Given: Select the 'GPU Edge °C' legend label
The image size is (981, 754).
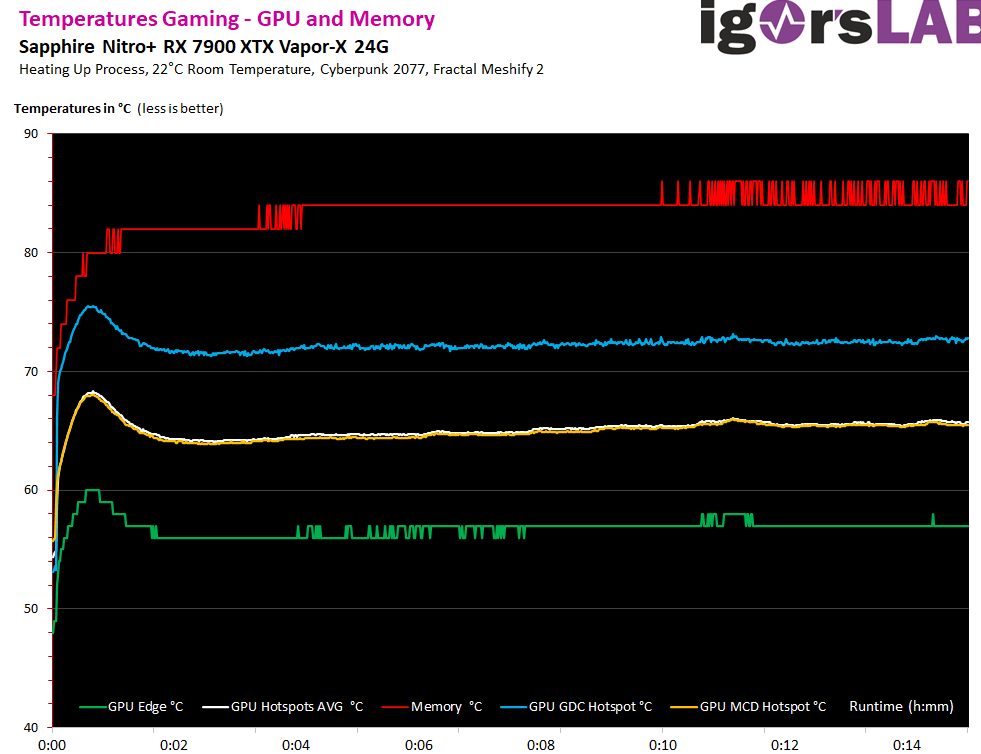Looking at the screenshot, I should pos(146,706).
